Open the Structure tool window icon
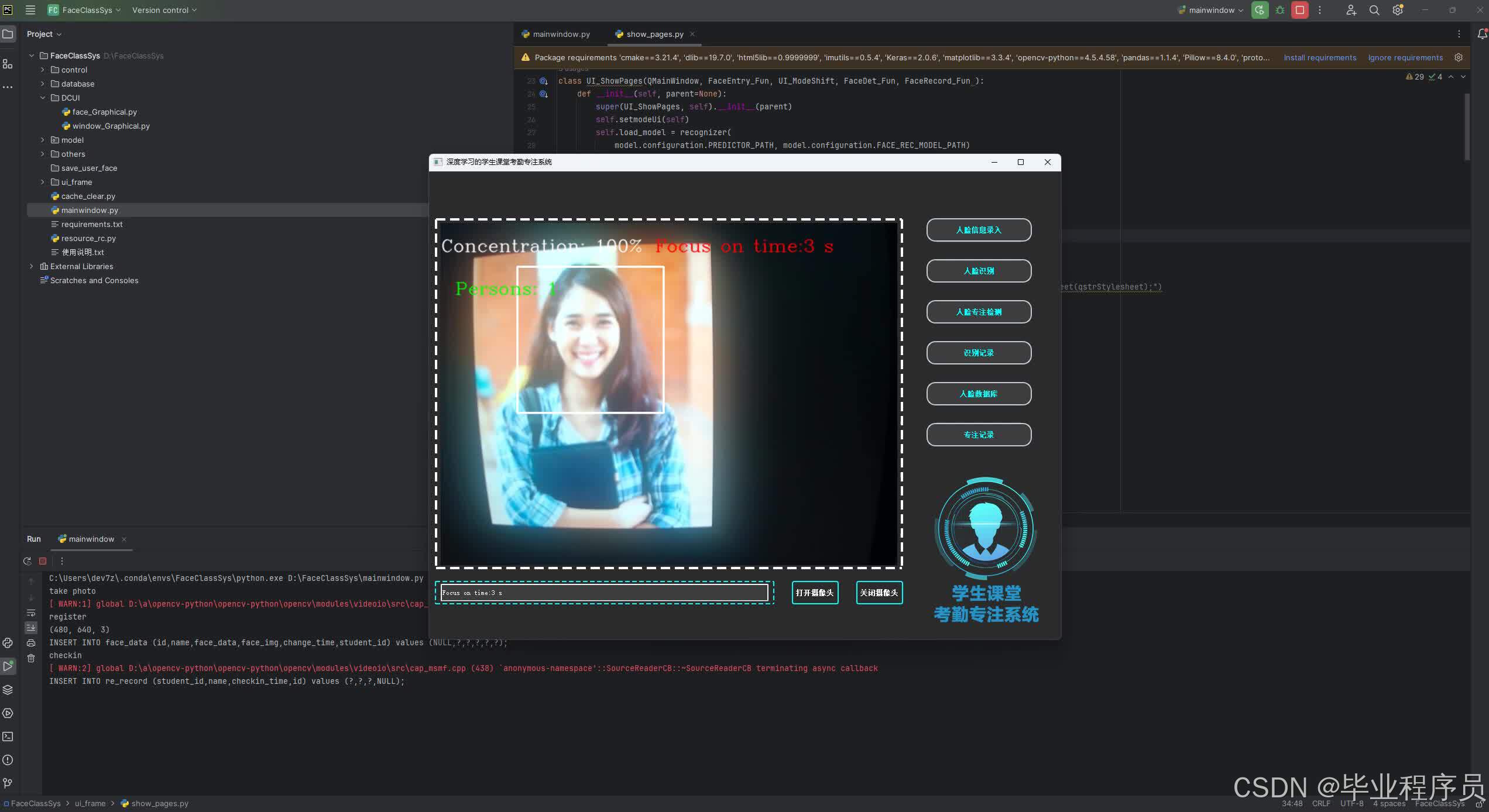 [8, 64]
